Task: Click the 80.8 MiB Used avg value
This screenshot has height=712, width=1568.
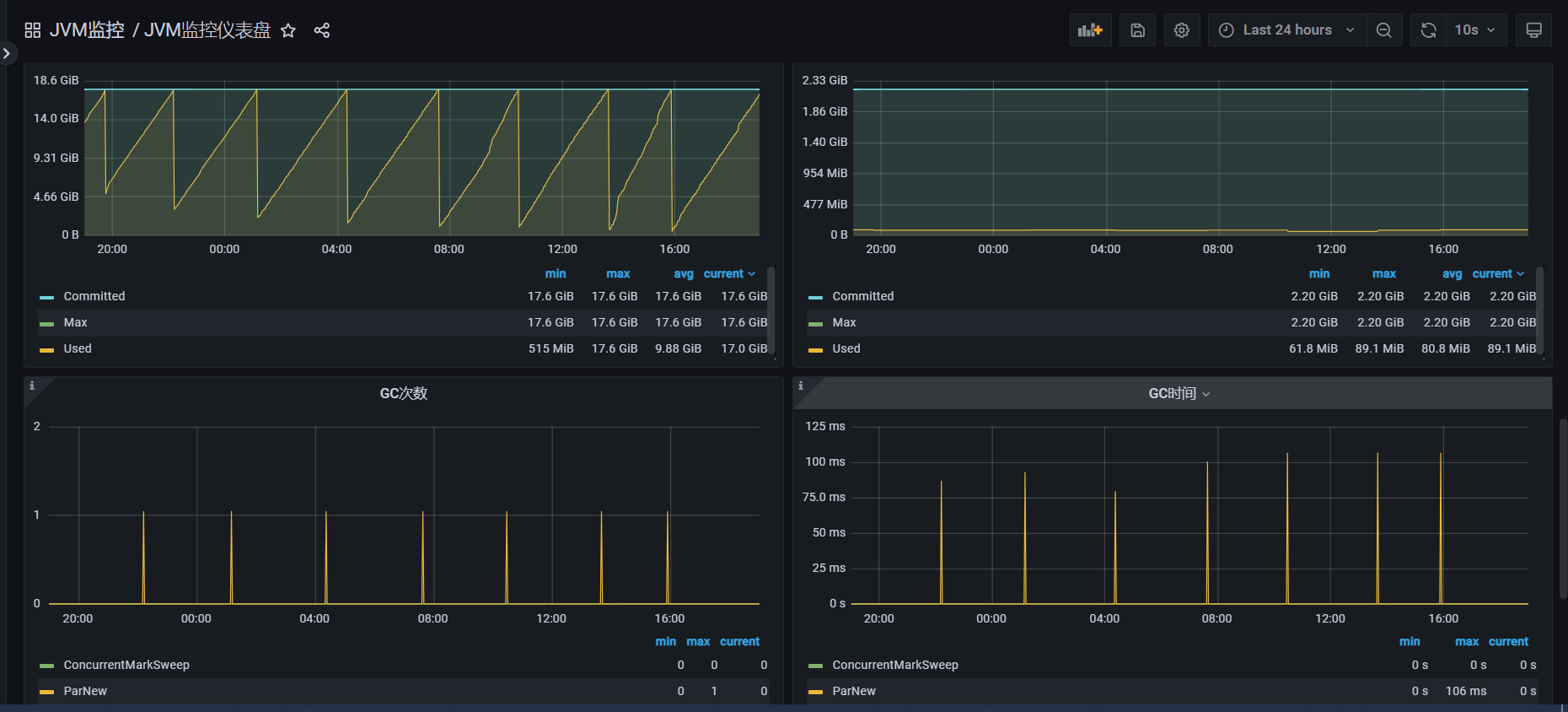Action: [1446, 349]
